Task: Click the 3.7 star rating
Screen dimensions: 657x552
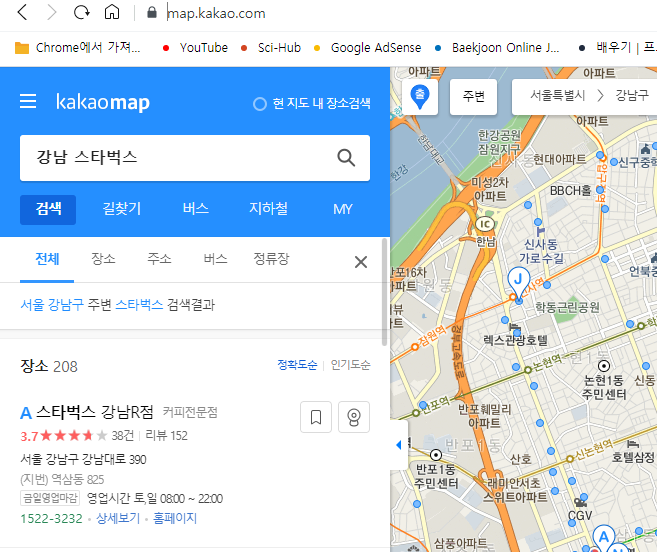Action: (63, 436)
